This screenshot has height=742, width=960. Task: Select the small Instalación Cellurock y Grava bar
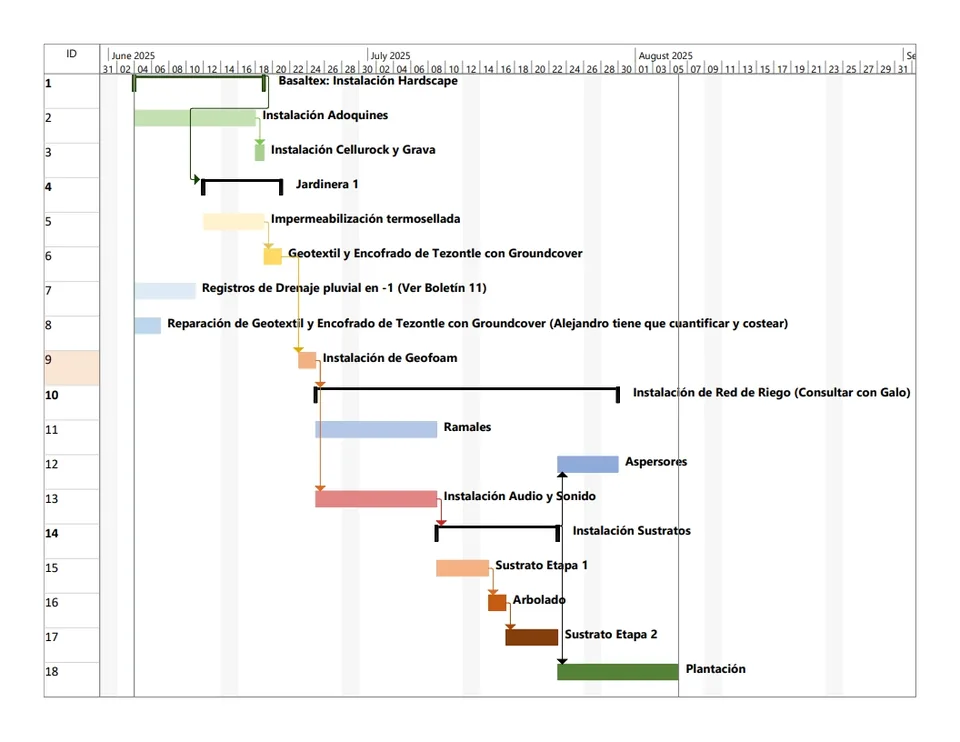[x=260, y=152]
